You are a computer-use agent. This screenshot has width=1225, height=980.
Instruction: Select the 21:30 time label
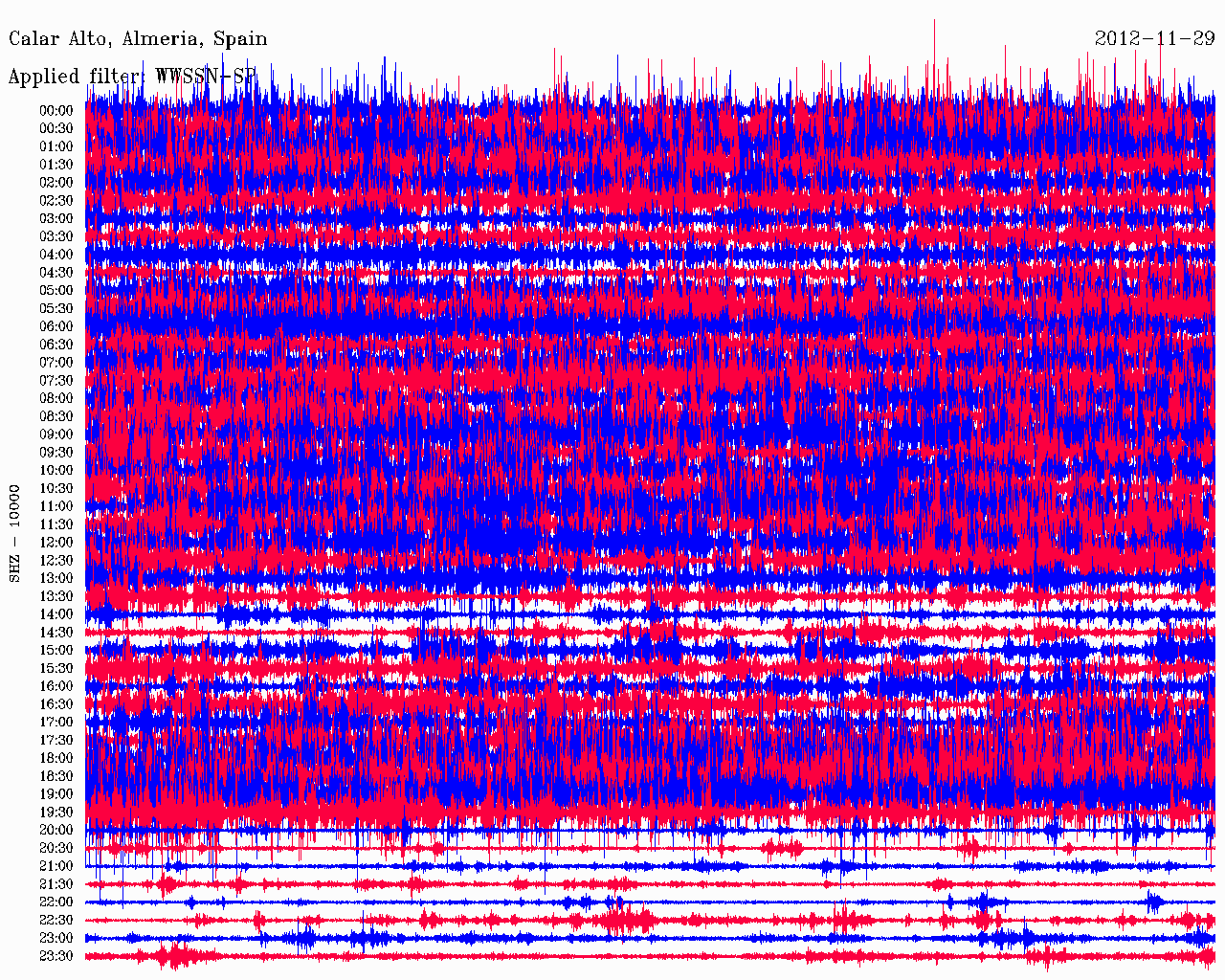pyautogui.click(x=56, y=883)
